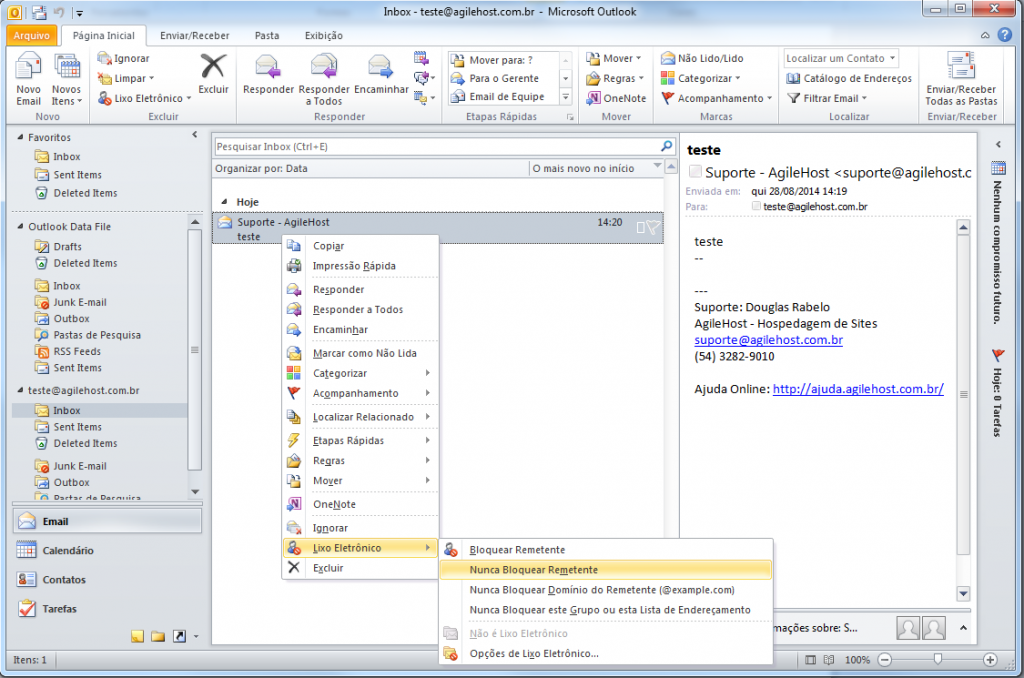Send message to OneNote from the ribbon

(x=616, y=98)
